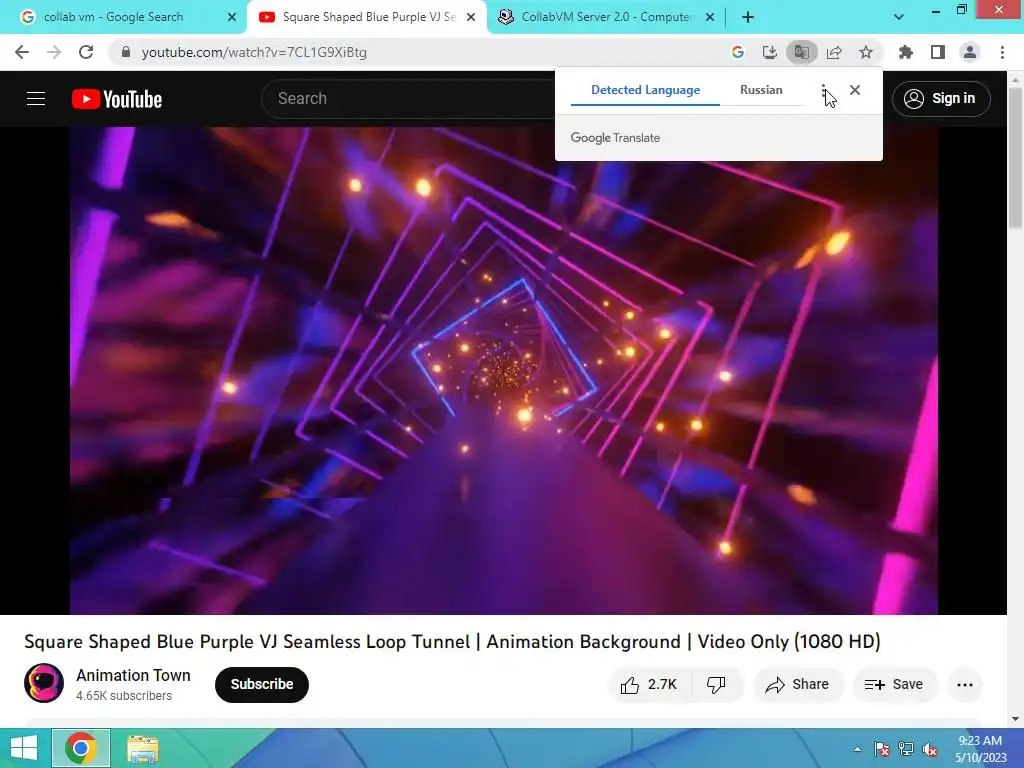
Task: Click the browser forward arrow
Action: tap(54, 52)
